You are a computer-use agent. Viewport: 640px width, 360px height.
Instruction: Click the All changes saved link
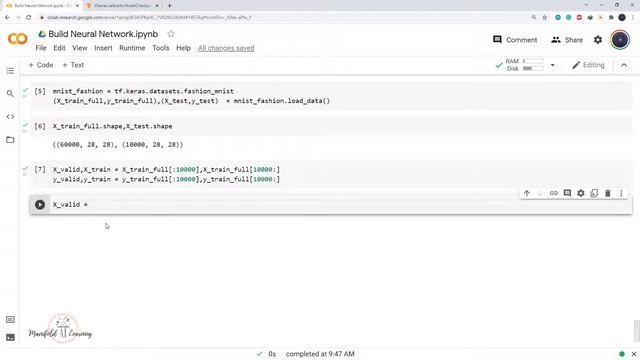[226, 48]
